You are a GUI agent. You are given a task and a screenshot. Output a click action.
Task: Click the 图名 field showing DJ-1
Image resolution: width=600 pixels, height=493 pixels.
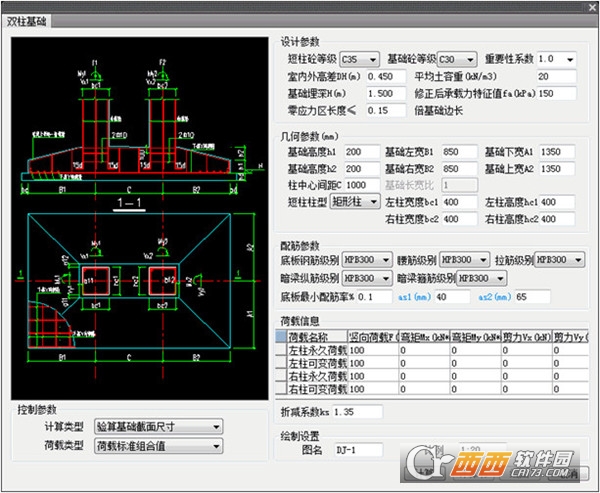point(359,450)
